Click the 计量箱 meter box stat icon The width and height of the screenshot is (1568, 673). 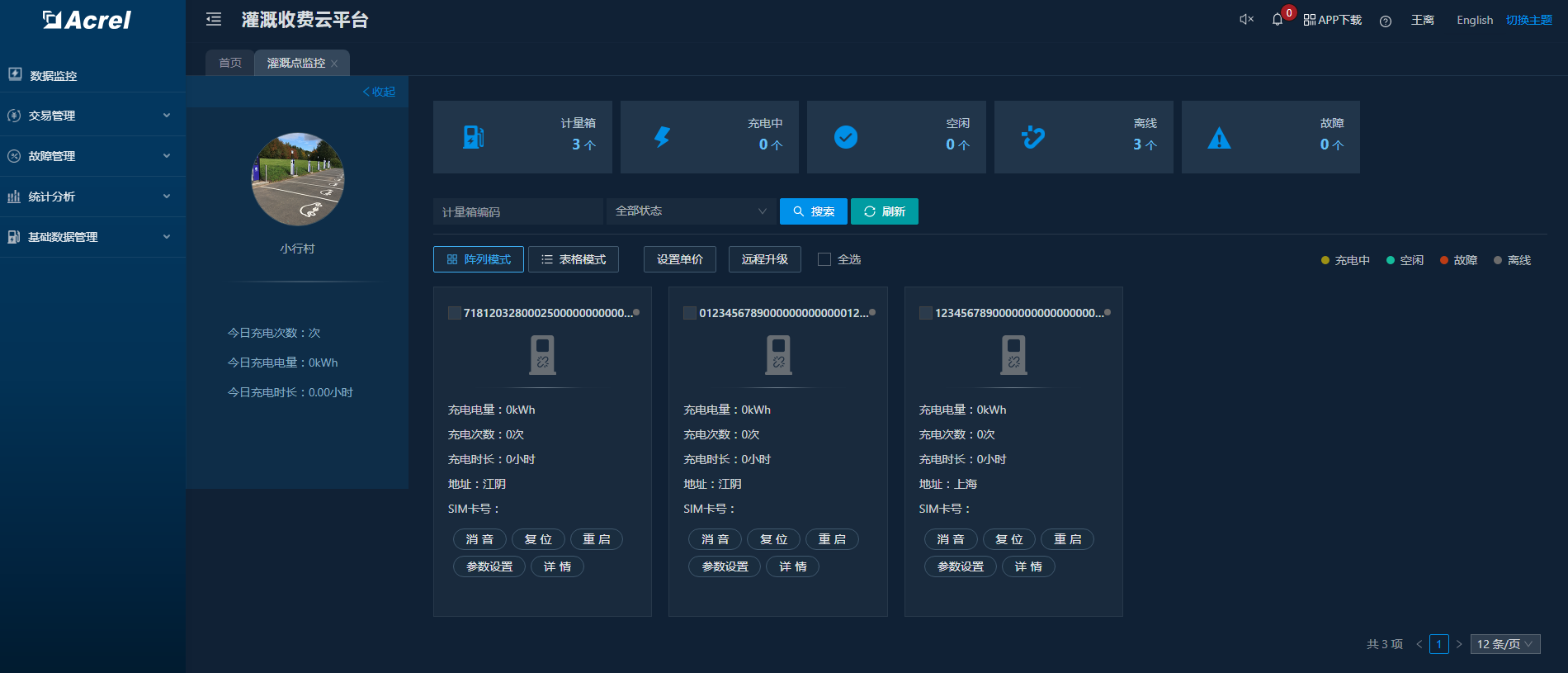tap(474, 137)
